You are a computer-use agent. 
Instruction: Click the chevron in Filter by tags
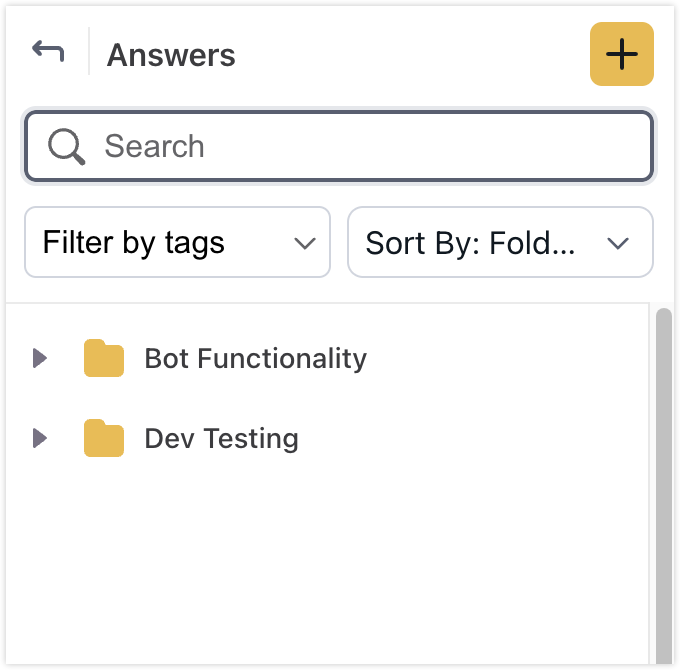pos(305,243)
